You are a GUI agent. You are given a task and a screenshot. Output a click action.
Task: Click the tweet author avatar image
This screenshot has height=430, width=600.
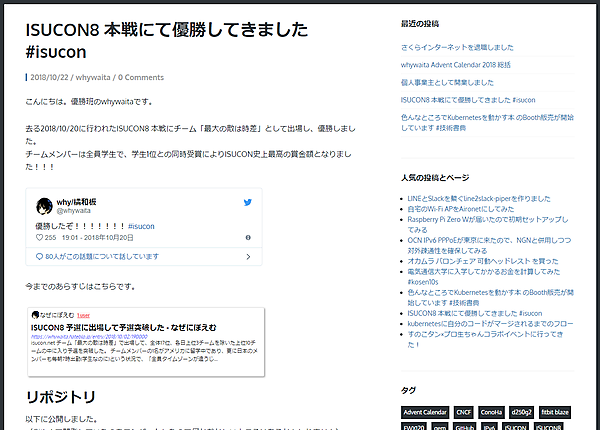(x=45, y=207)
